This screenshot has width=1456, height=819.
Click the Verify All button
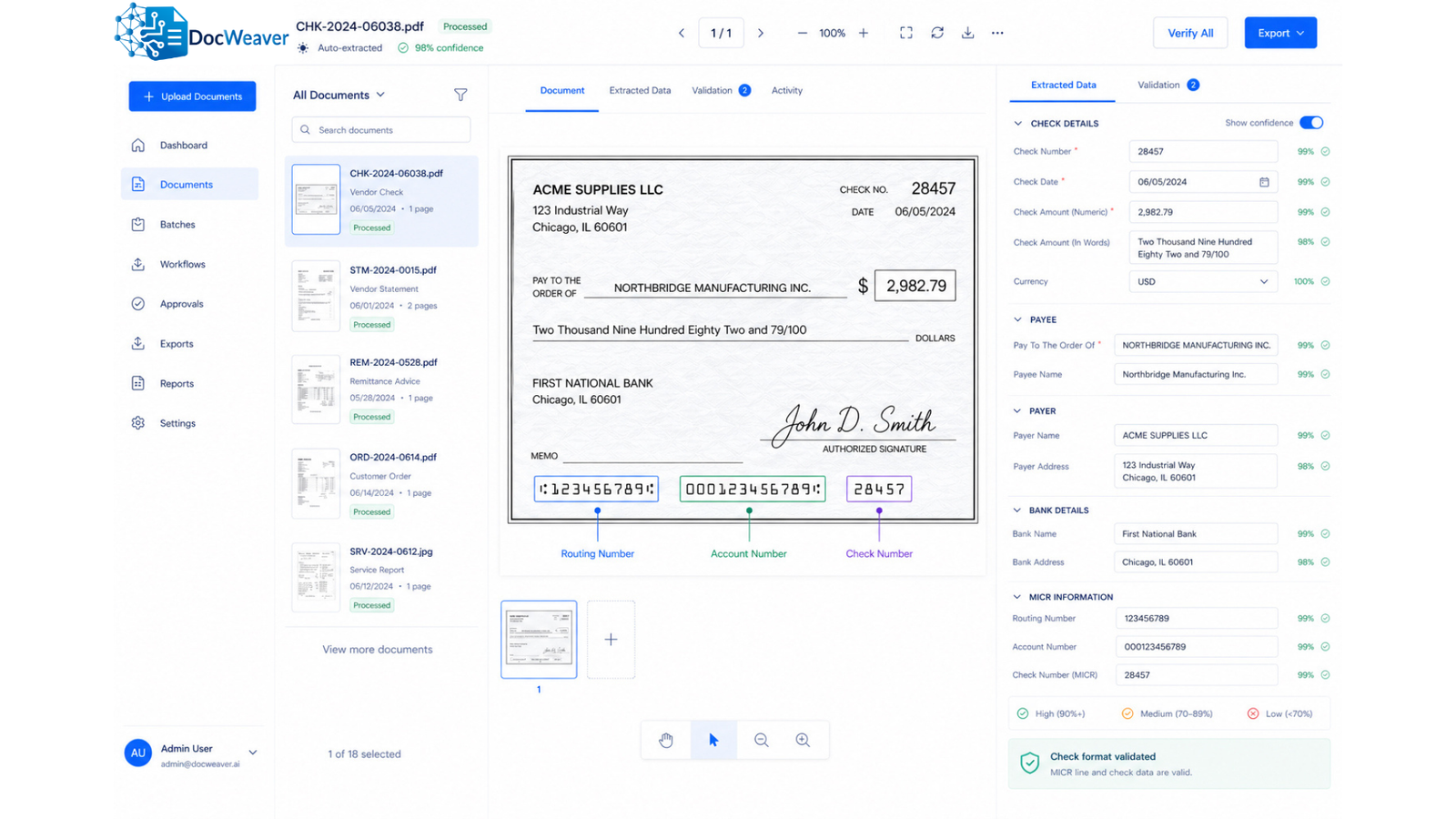coord(1190,33)
